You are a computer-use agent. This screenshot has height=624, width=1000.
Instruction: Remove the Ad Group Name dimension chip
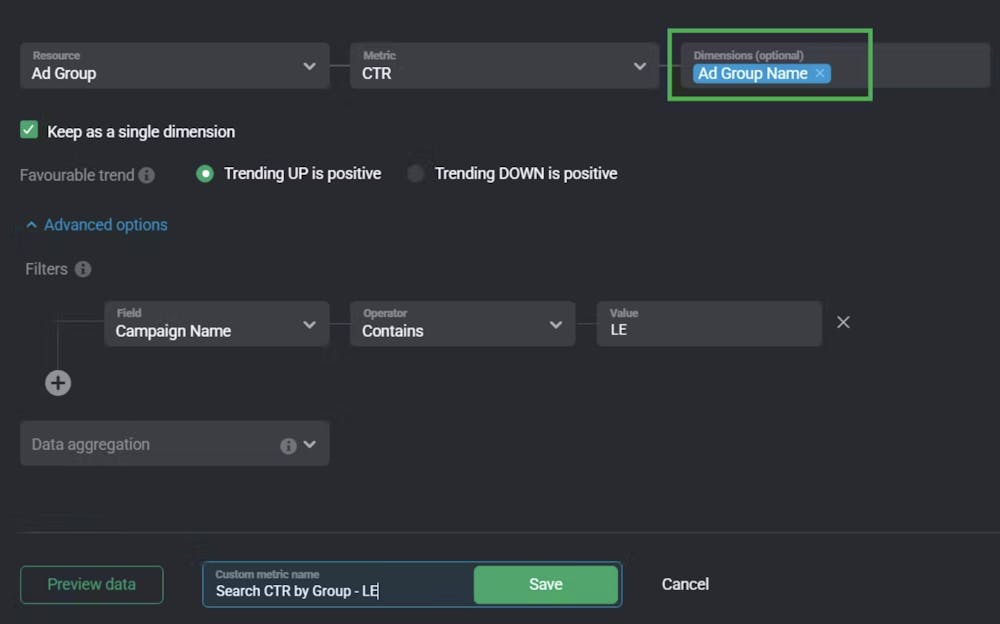pyautogui.click(x=819, y=73)
